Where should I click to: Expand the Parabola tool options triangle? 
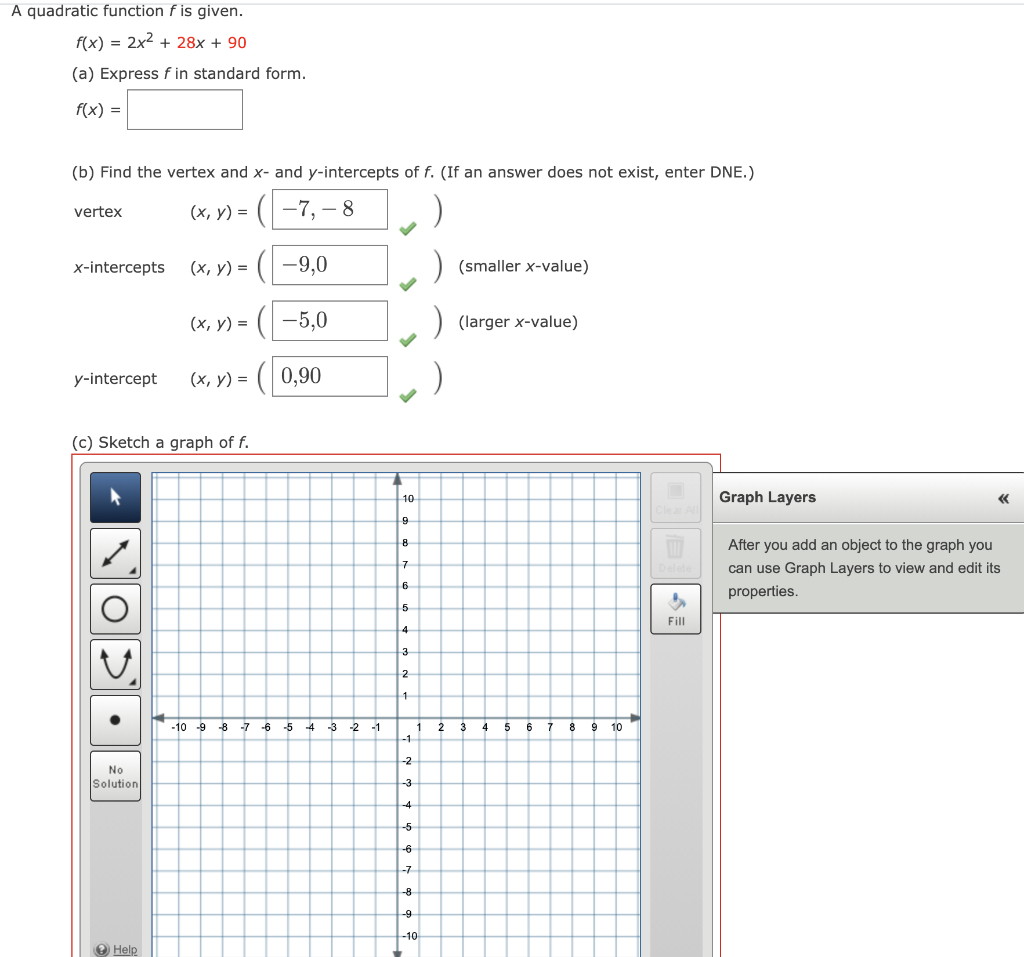coord(133,682)
